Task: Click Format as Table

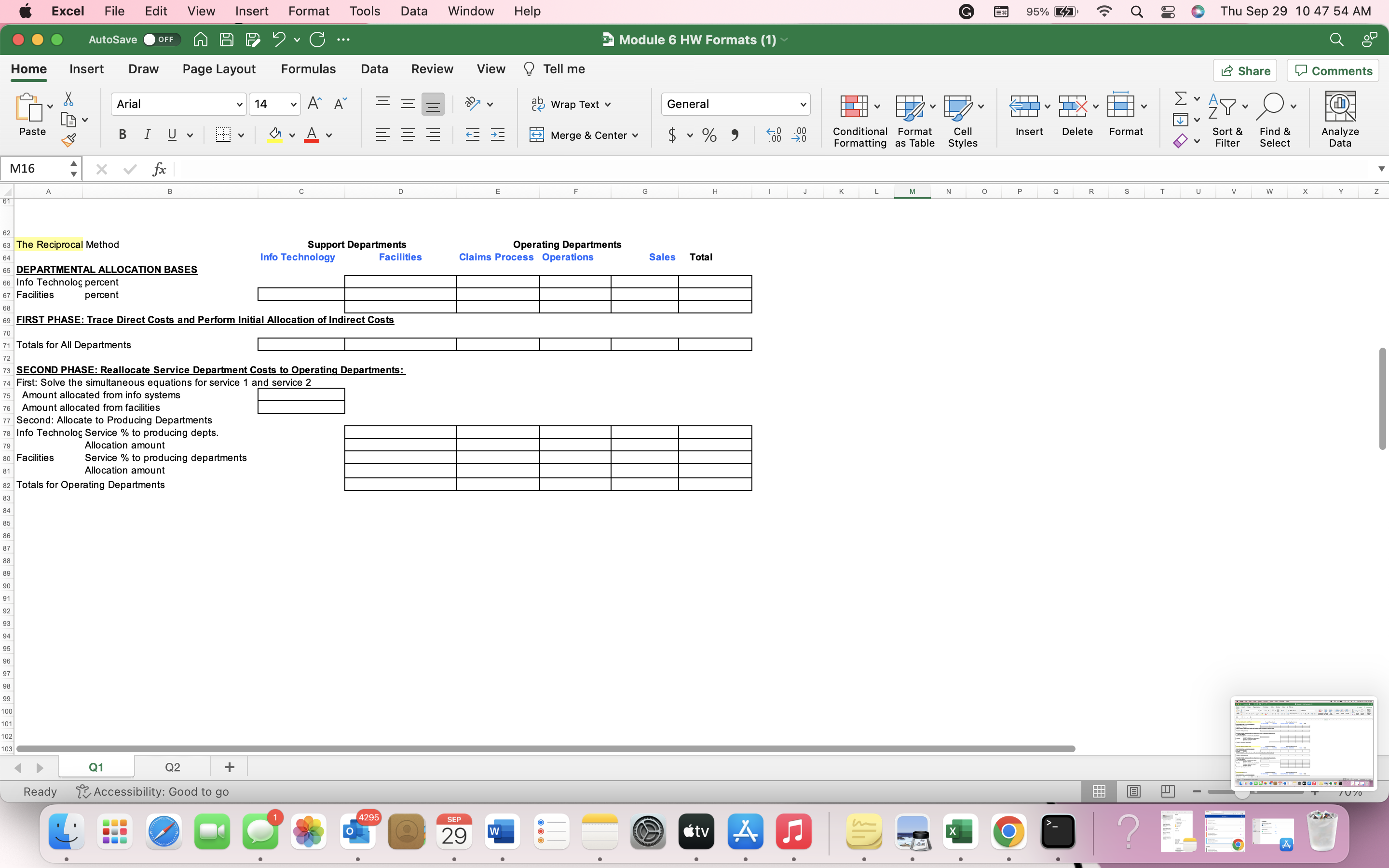Action: (x=914, y=118)
